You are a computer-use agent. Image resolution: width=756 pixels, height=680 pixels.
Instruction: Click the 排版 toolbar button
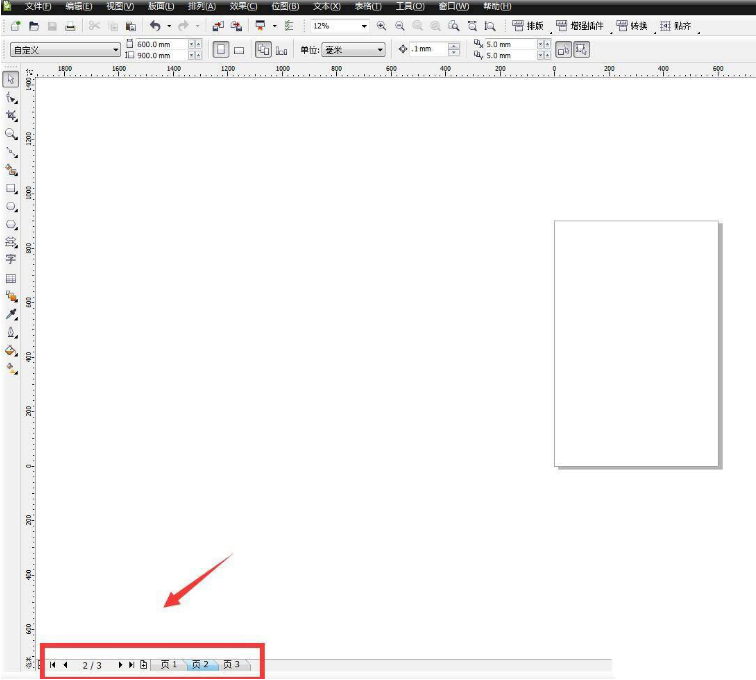point(528,26)
